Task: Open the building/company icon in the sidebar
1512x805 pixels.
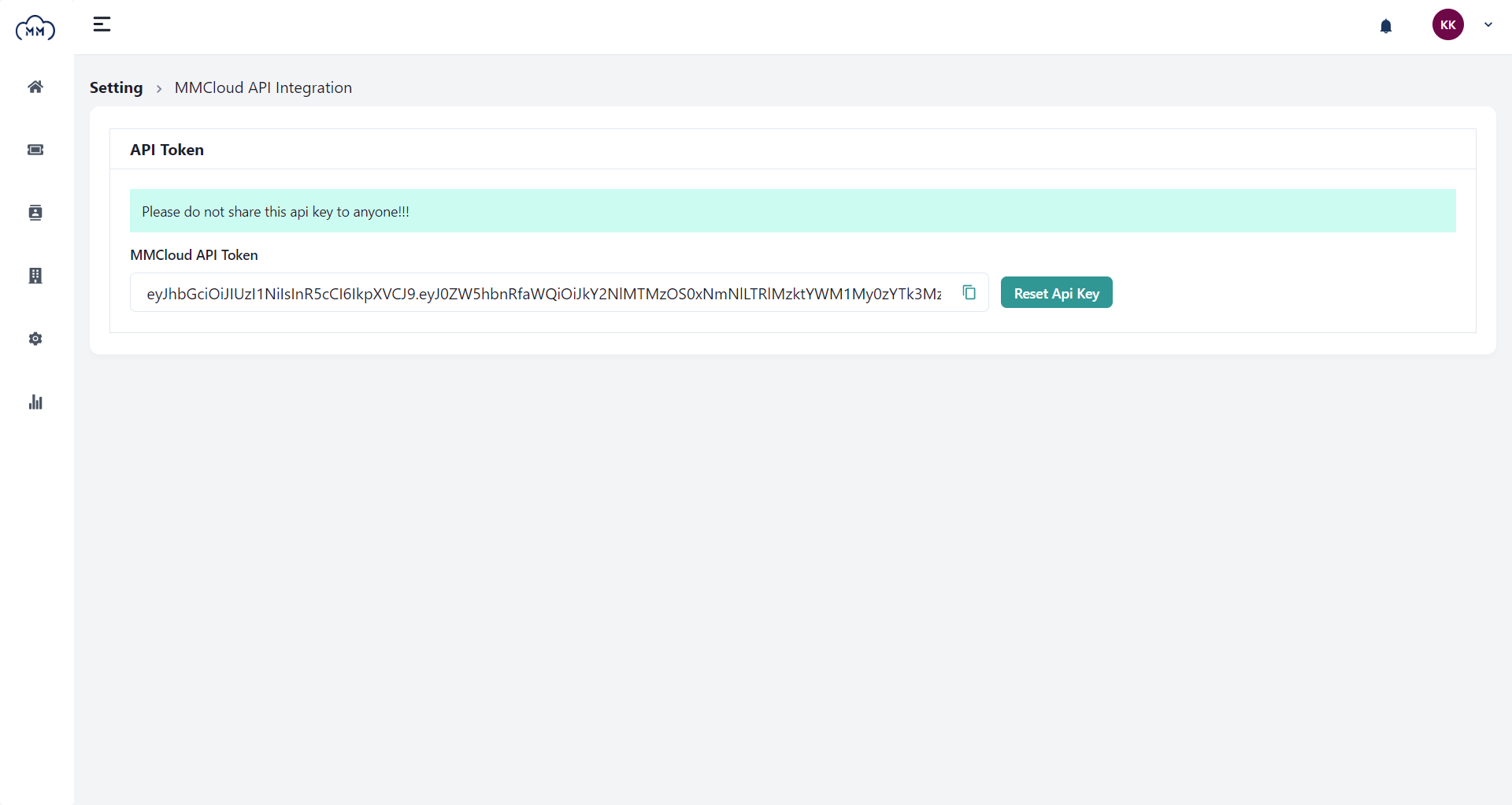Action: tap(35, 276)
